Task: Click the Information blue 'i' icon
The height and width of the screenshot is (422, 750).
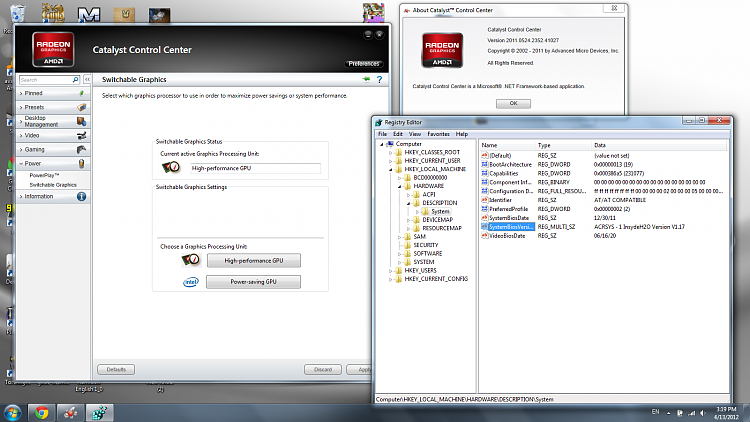Action: 81,196
